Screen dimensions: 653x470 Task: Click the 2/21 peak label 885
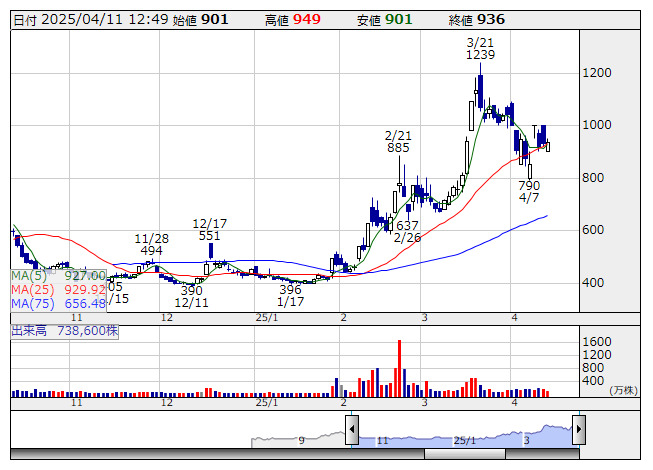click(398, 147)
